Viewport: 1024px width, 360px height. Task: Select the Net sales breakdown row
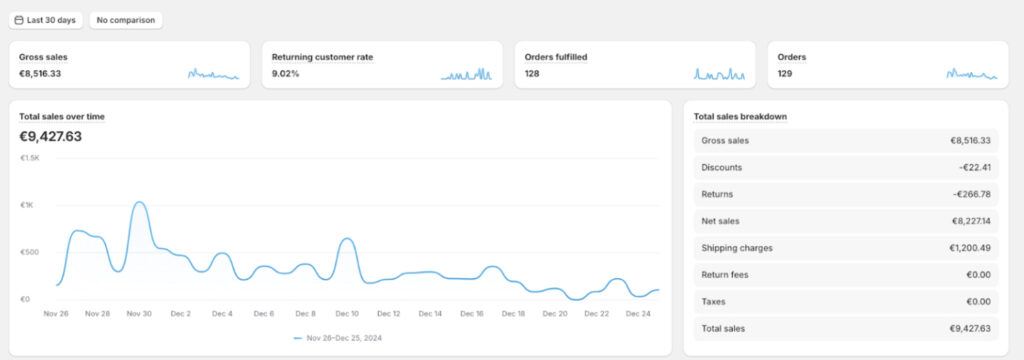point(846,221)
